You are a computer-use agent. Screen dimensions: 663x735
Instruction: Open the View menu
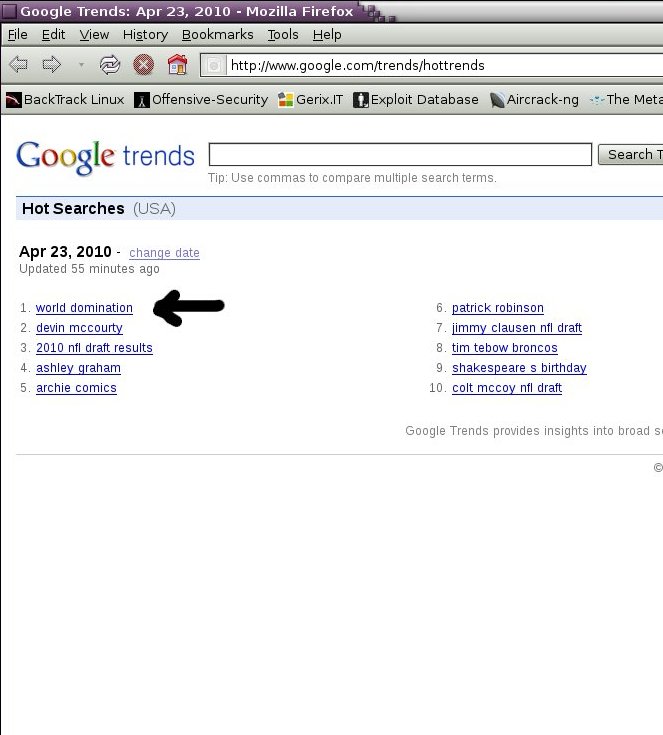pos(94,35)
